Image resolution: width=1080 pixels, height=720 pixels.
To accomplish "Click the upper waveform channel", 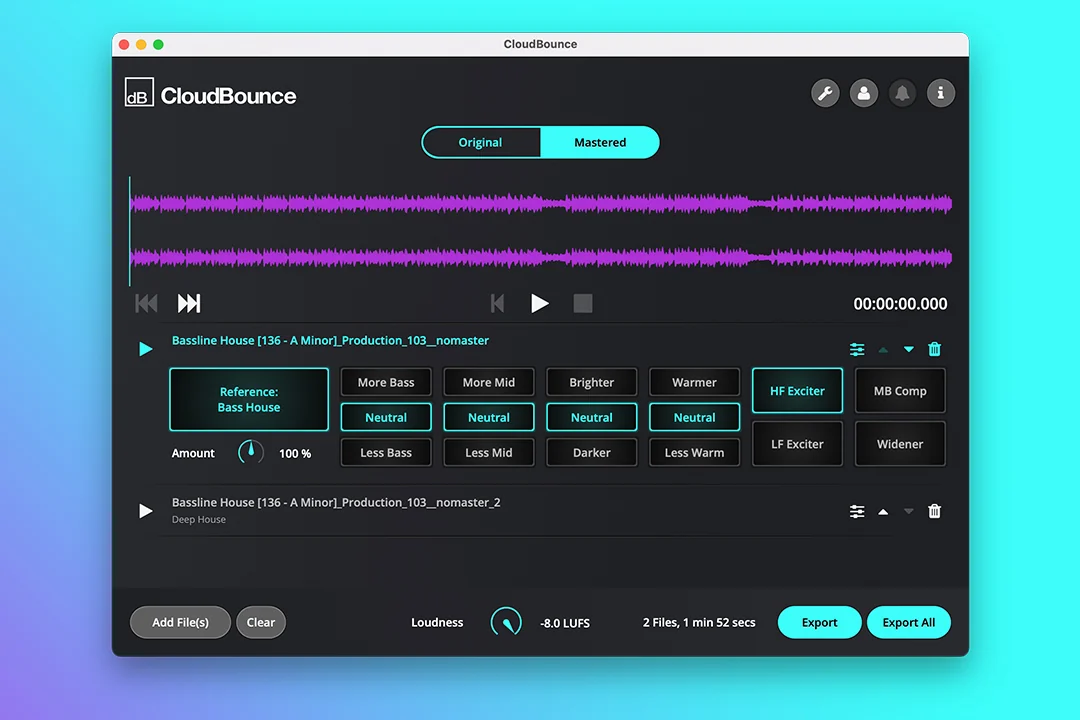I will (541, 203).
